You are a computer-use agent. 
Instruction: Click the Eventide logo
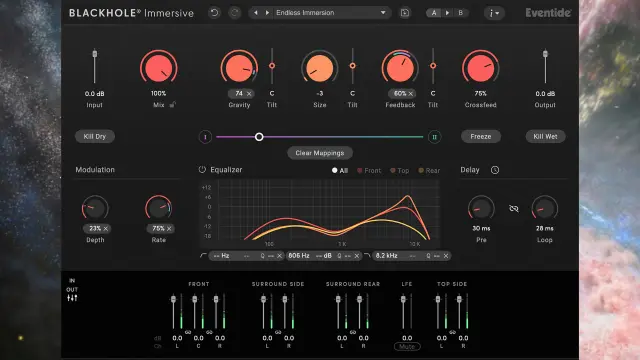click(548, 13)
